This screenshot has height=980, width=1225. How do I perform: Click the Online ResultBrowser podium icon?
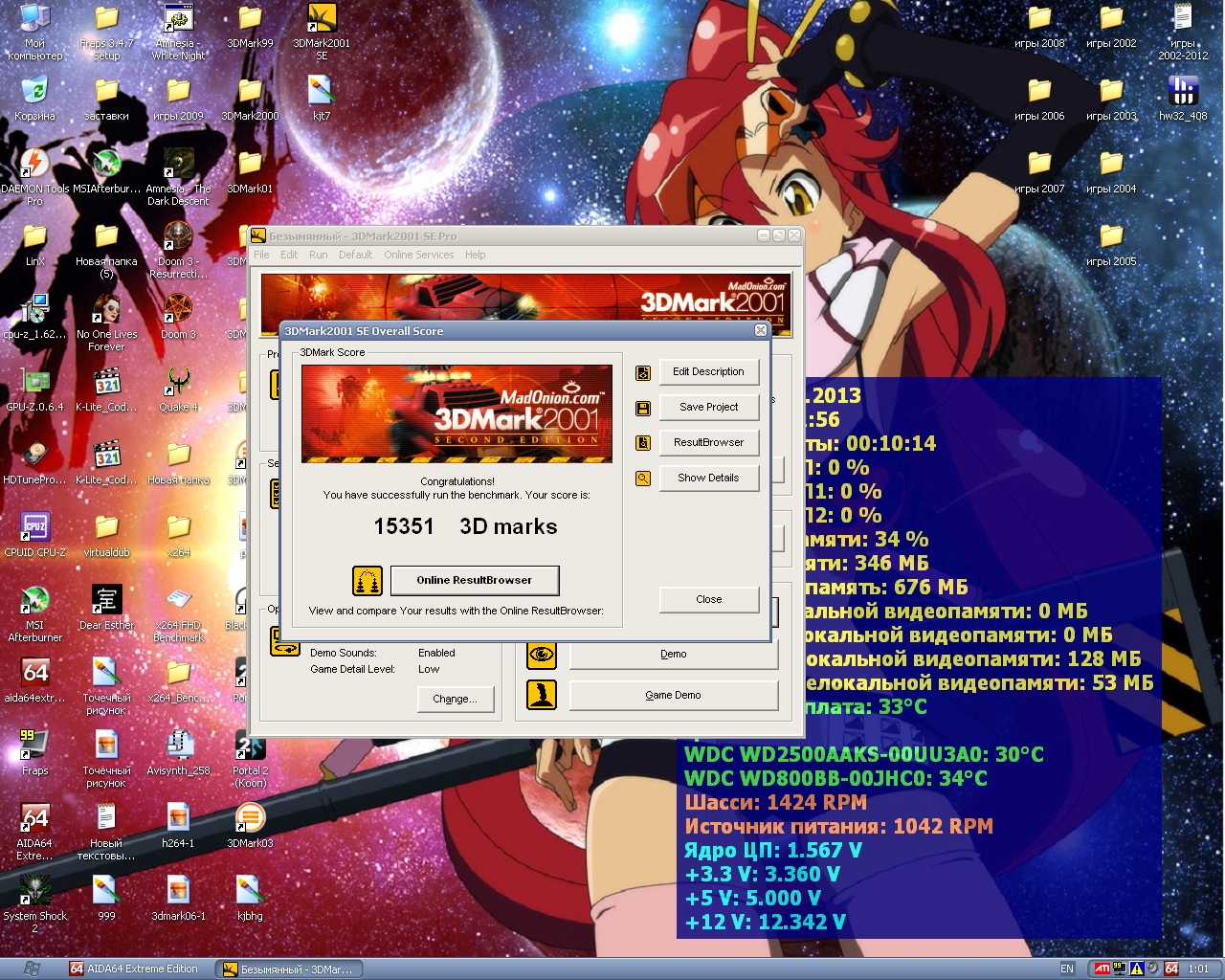(x=367, y=580)
